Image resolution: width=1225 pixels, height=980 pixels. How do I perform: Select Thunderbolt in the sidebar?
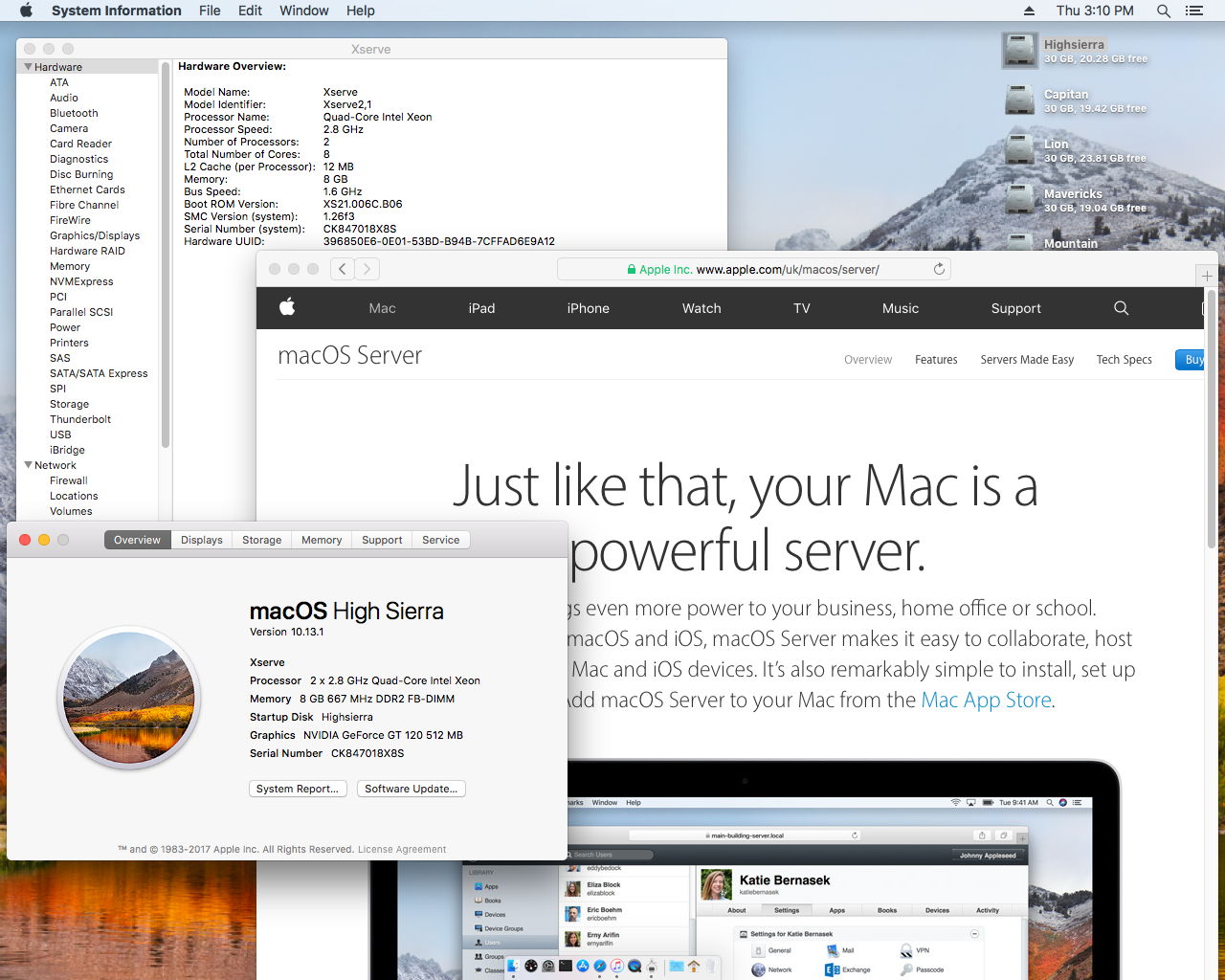[80, 419]
